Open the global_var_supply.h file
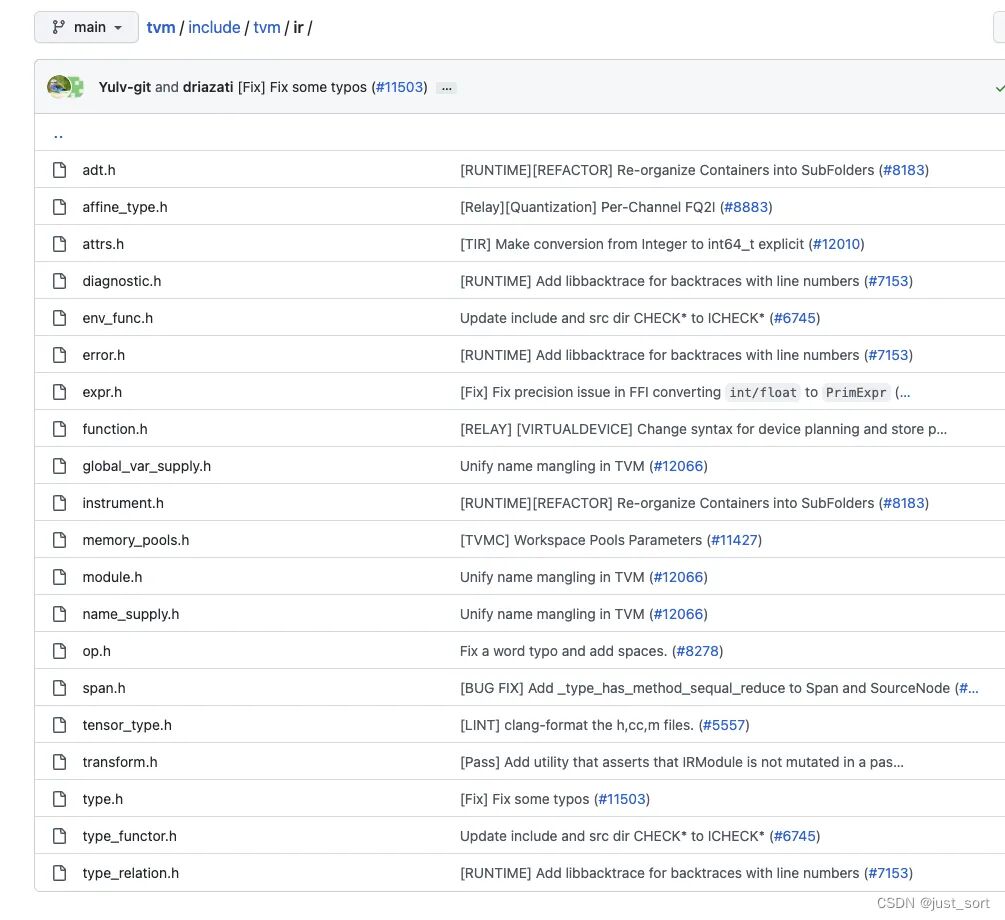 pos(147,466)
